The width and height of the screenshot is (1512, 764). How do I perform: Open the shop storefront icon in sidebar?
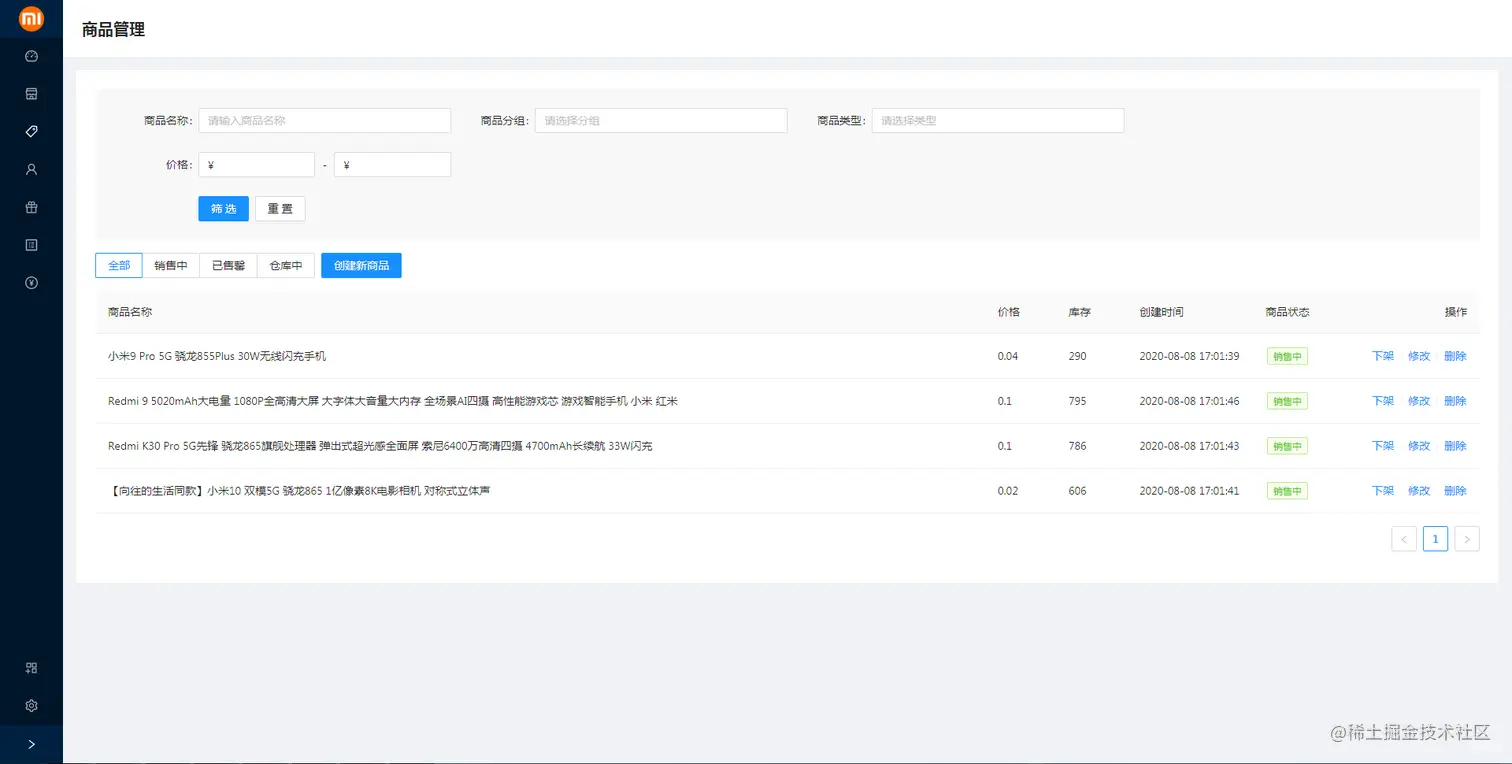tap(31, 94)
